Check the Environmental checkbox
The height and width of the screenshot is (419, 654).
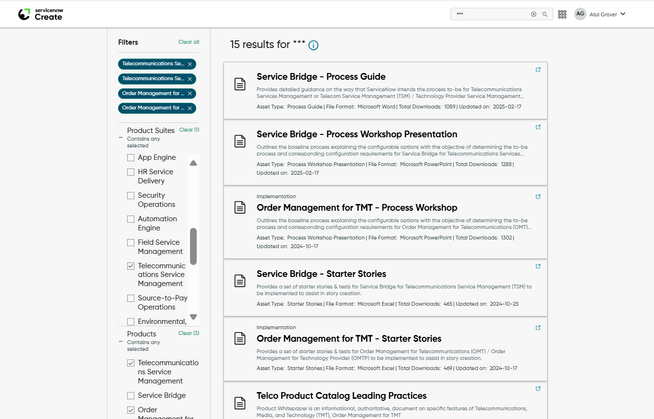(x=131, y=321)
